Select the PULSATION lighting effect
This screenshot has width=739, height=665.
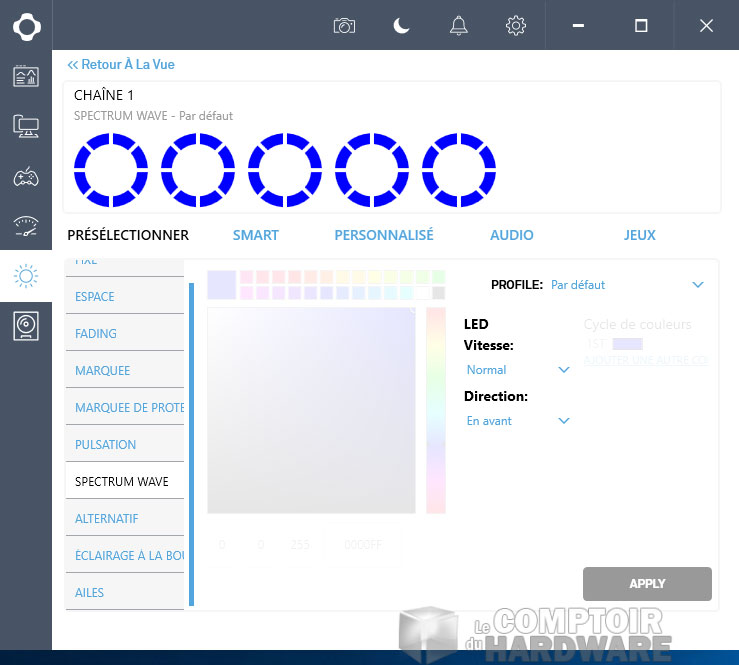(x=106, y=444)
